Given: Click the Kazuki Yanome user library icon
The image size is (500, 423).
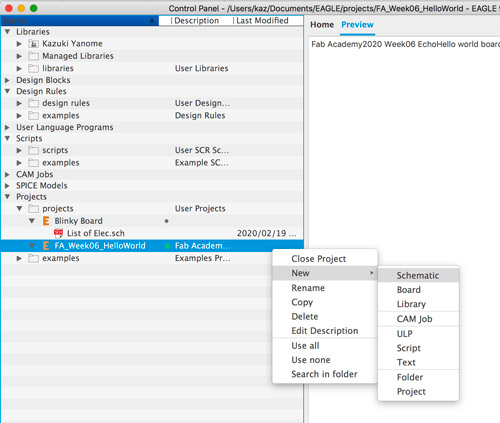Looking at the screenshot, I should (33, 44).
